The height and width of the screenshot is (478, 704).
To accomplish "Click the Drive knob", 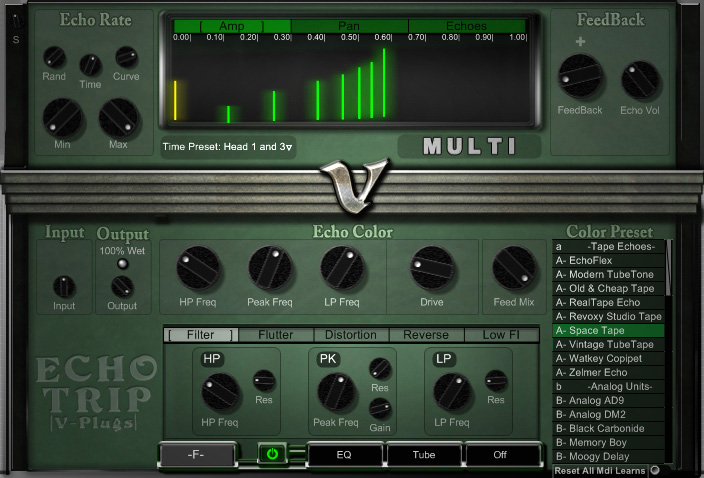I will tap(431, 268).
